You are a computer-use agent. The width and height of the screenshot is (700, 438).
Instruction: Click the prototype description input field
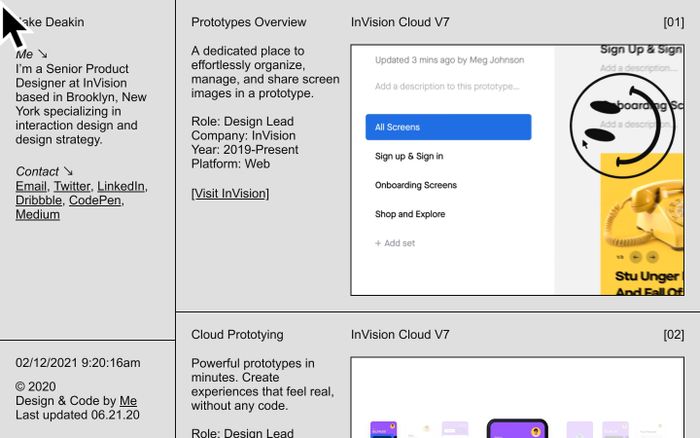pos(447,86)
